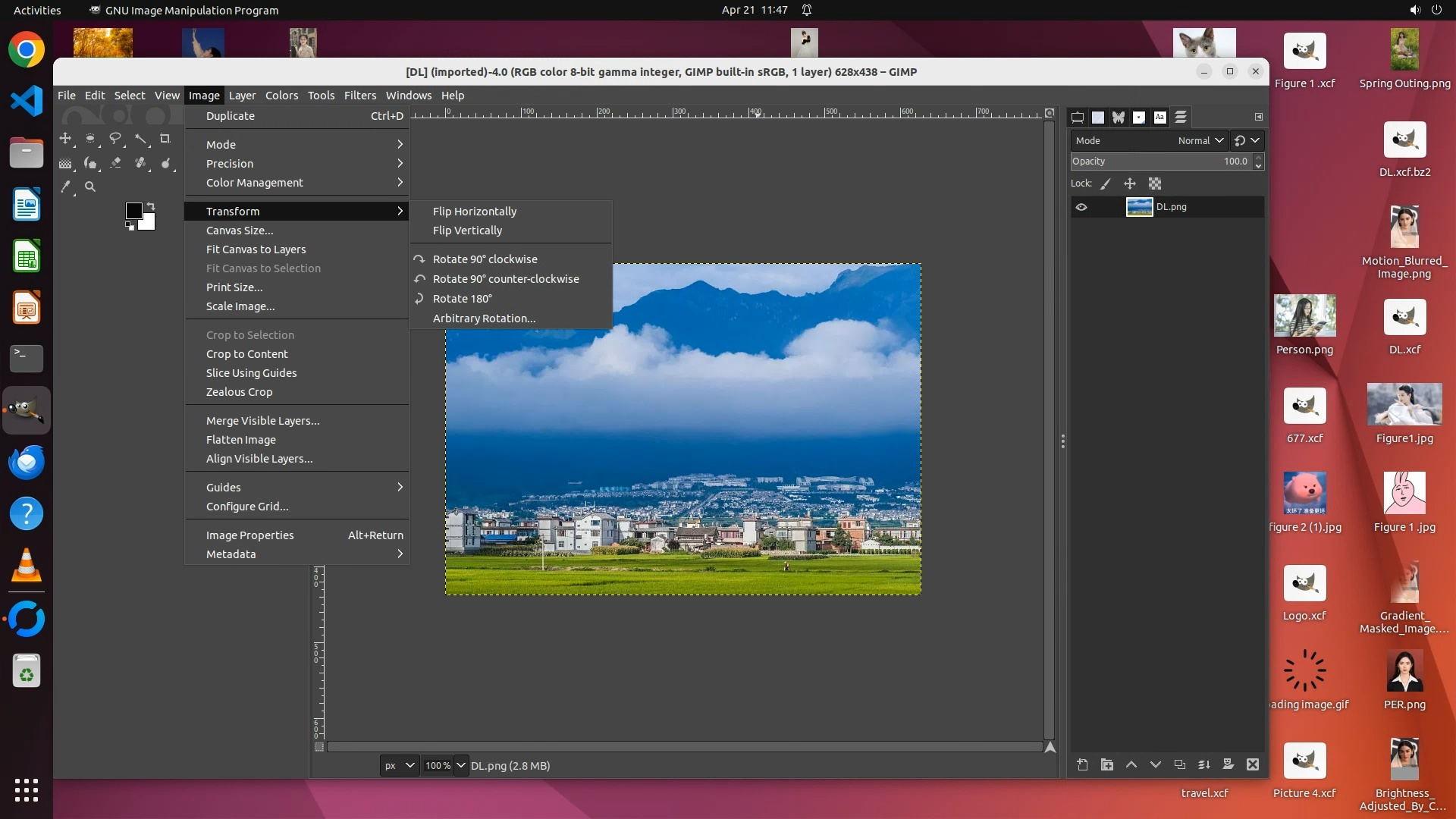The width and height of the screenshot is (1456, 819).
Task: Pick the Eraser tool
Action: pyautogui.click(x=115, y=163)
